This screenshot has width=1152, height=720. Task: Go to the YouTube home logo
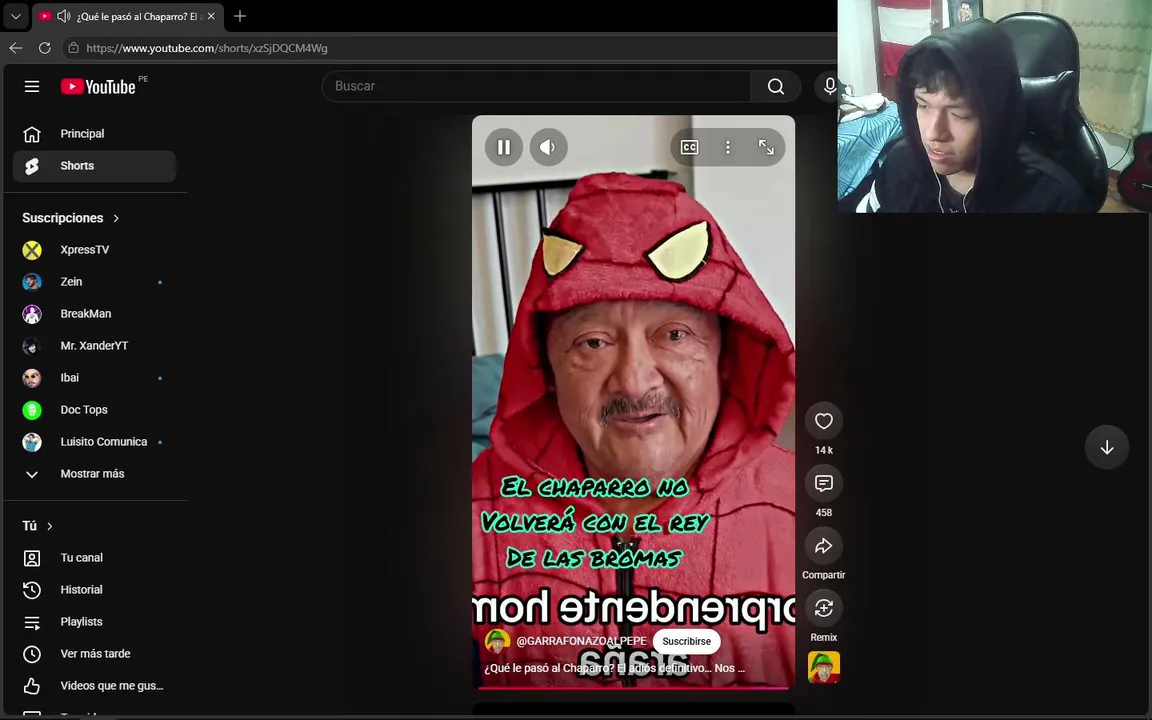click(98, 87)
